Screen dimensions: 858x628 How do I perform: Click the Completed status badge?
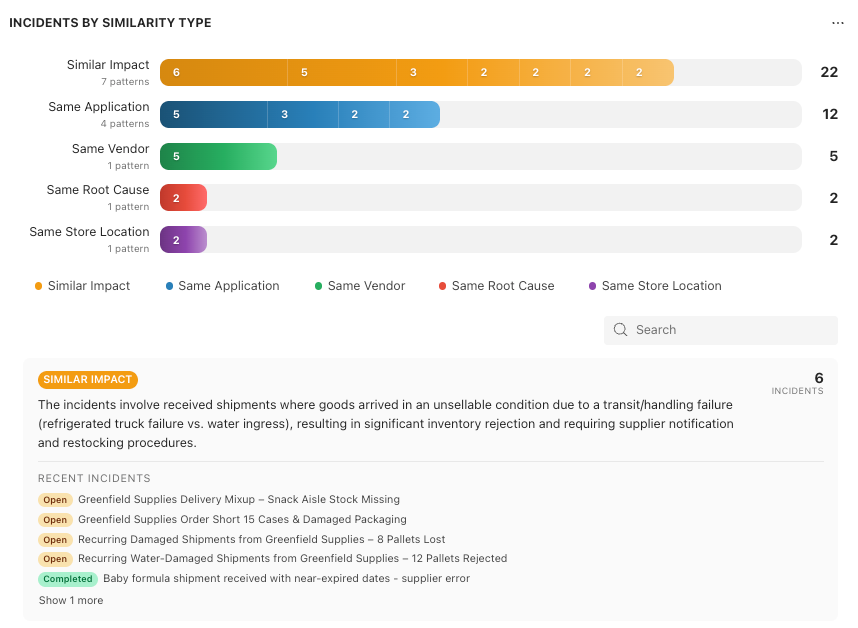click(68, 579)
